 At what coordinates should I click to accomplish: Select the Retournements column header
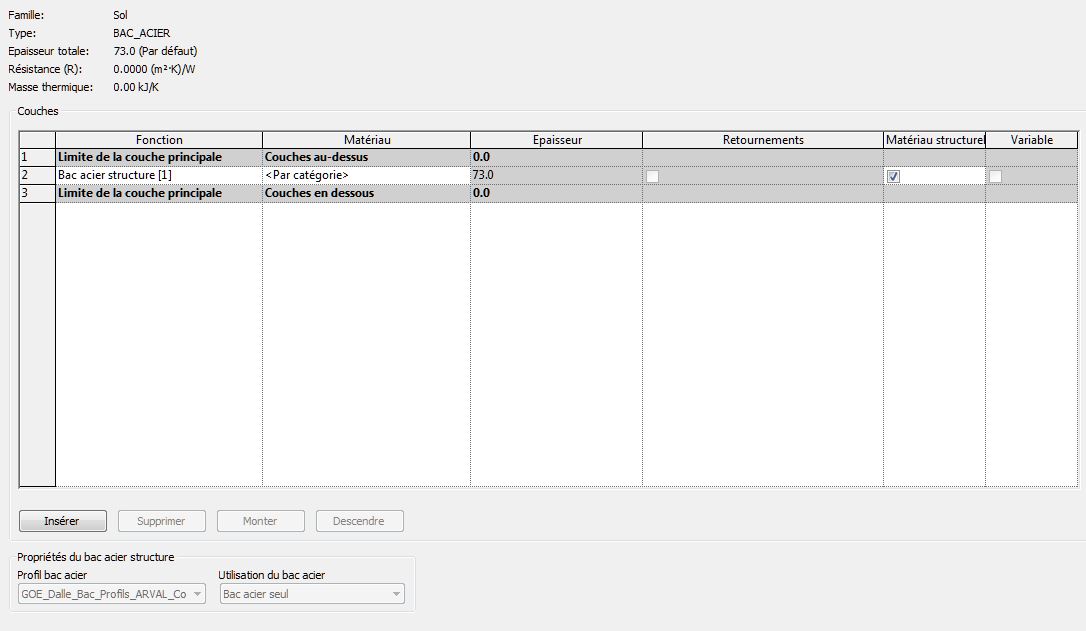point(762,140)
